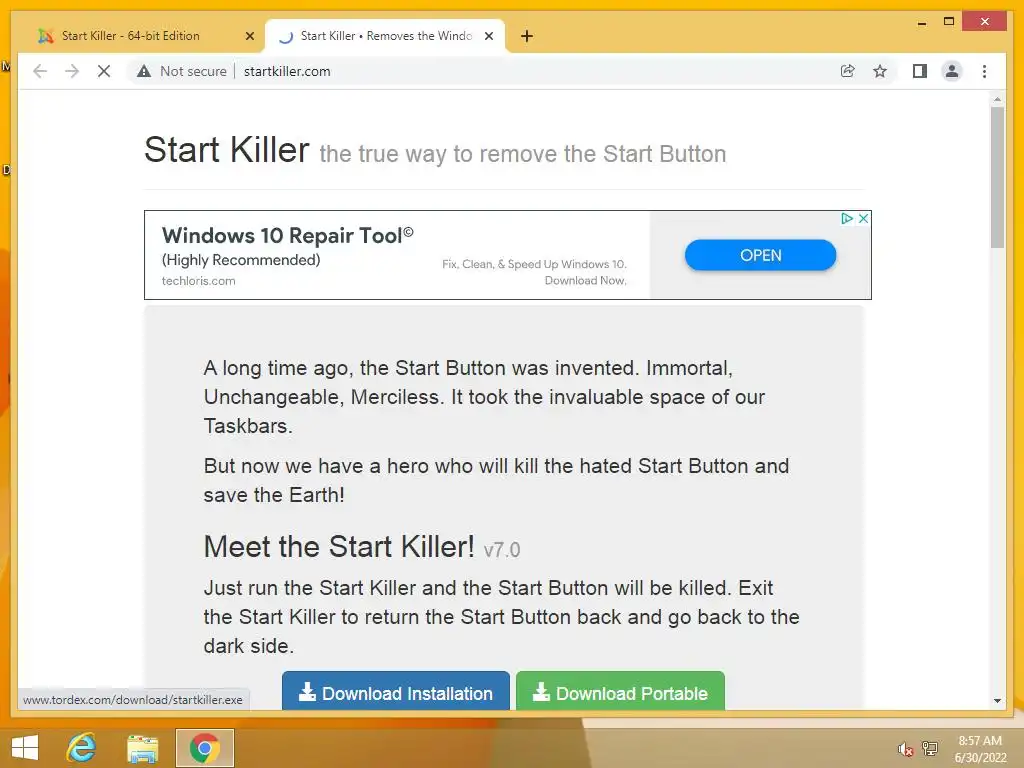Launch Internet Explorer from the taskbar

82,748
